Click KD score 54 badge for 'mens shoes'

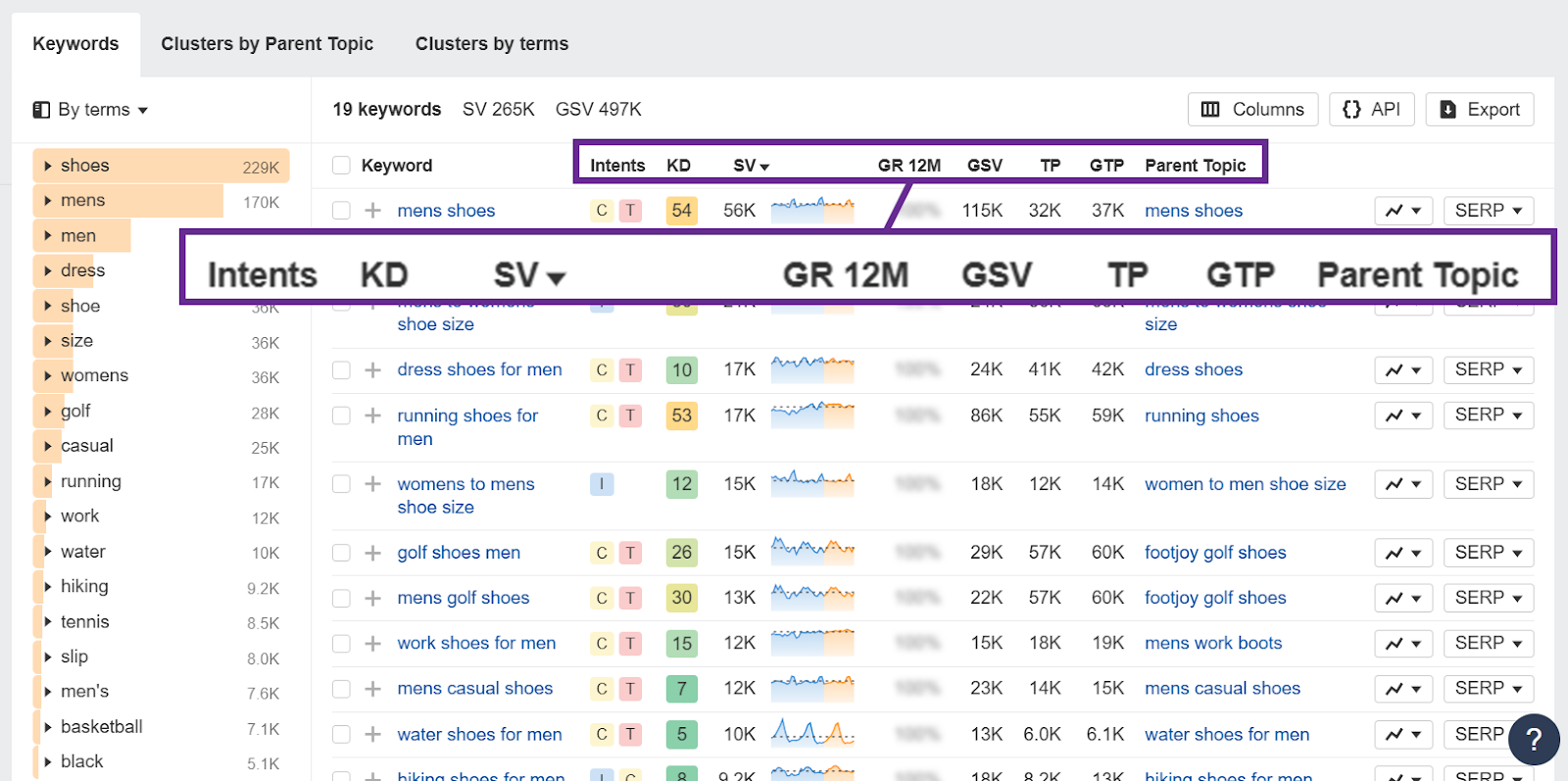pyautogui.click(x=682, y=211)
